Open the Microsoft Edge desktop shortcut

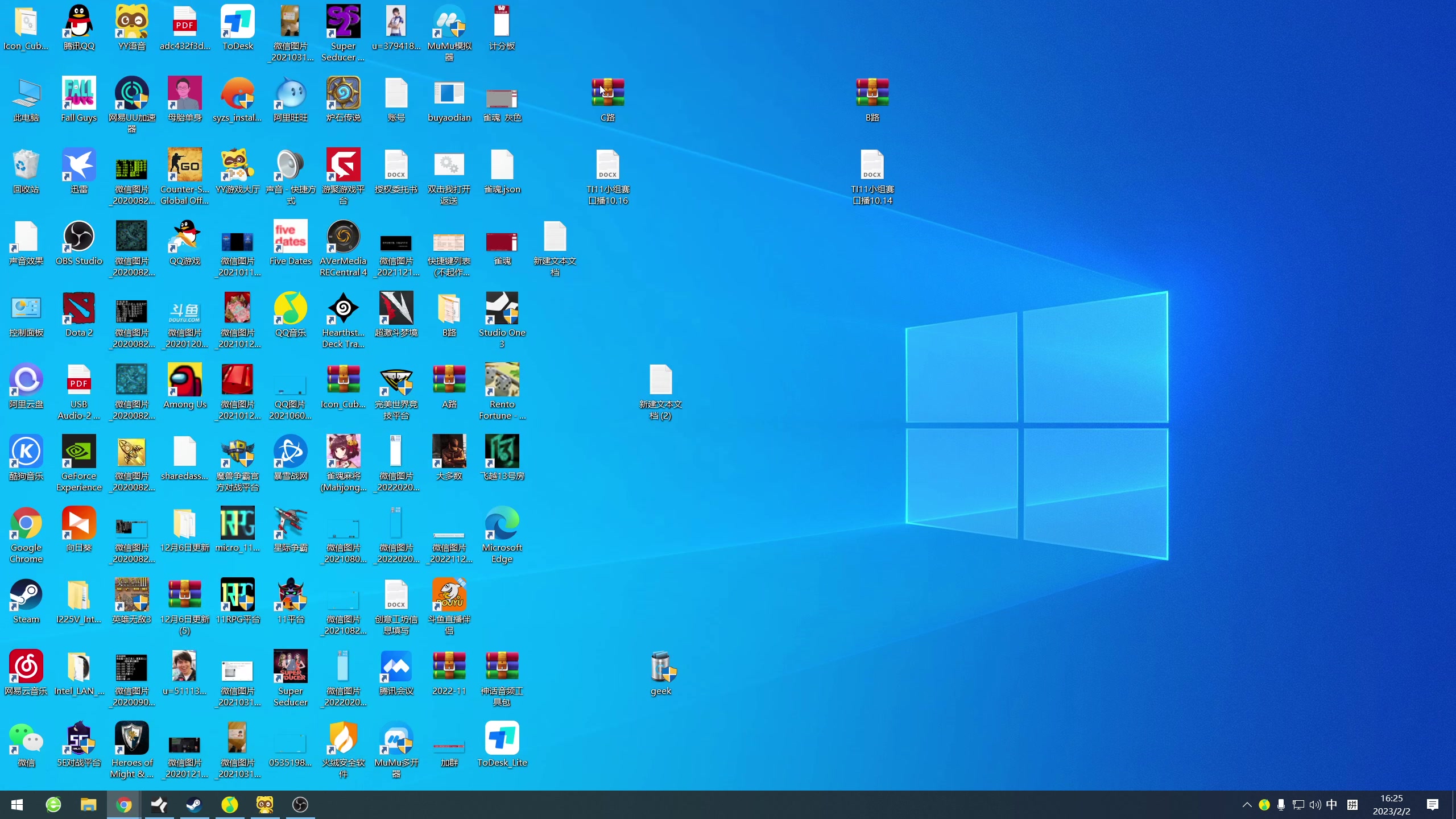pos(502,535)
